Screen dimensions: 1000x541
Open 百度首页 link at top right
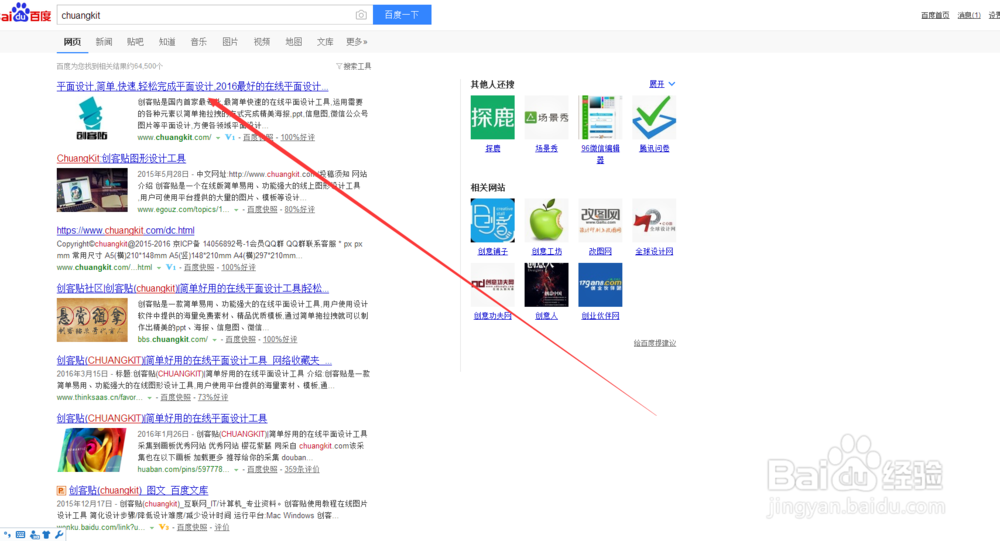pyautogui.click(x=935, y=15)
